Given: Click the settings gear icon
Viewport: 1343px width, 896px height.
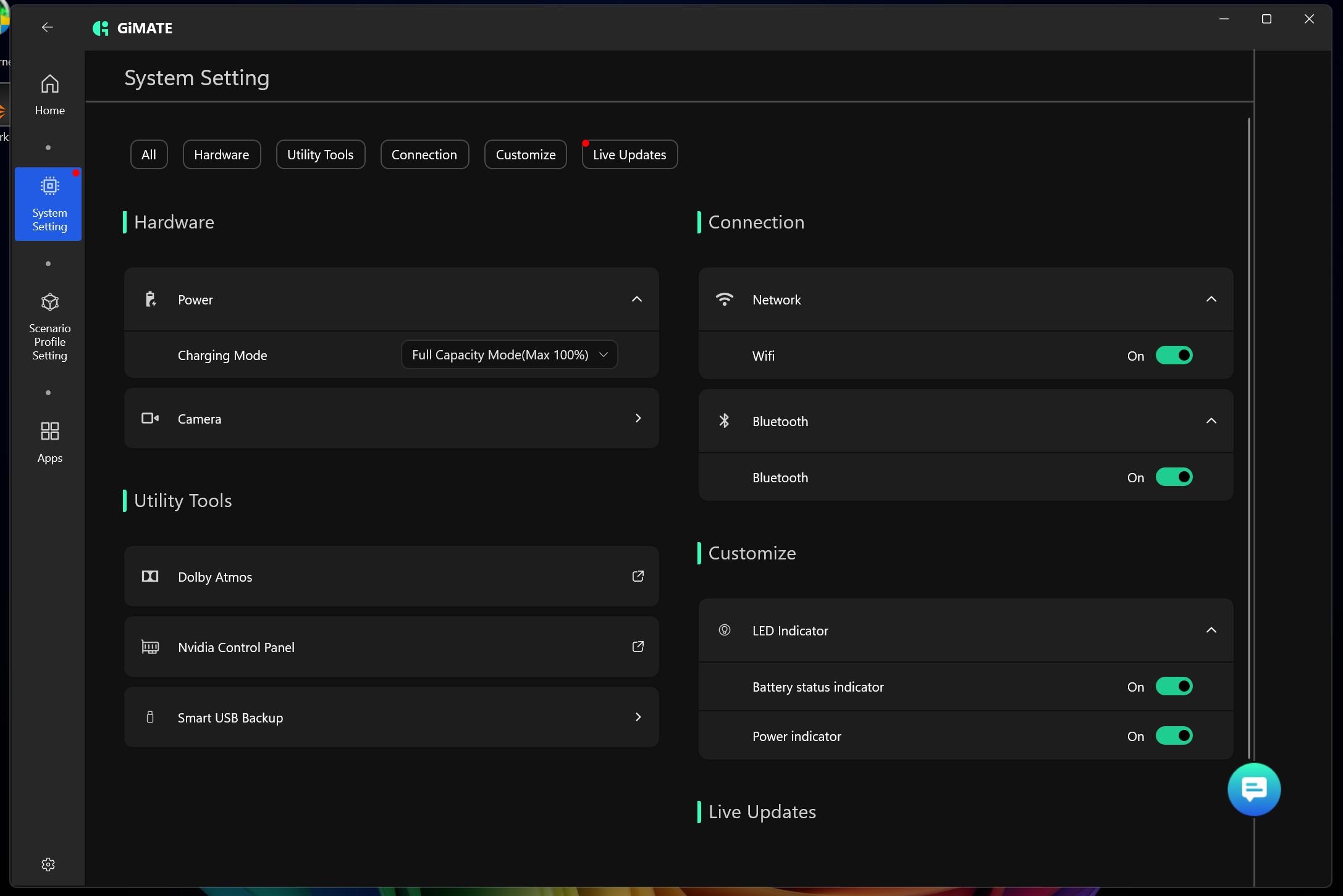Looking at the screenshot, I should (48, 864).
